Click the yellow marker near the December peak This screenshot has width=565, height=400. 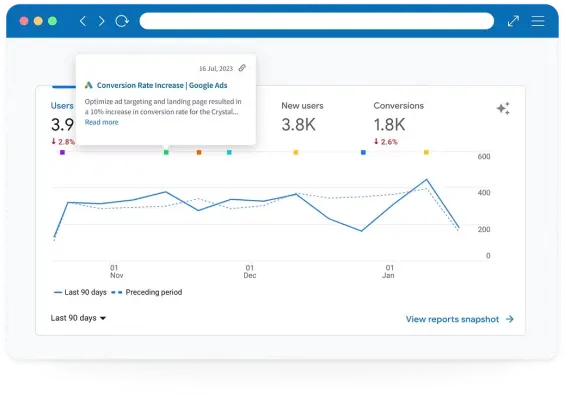point(296,152)
